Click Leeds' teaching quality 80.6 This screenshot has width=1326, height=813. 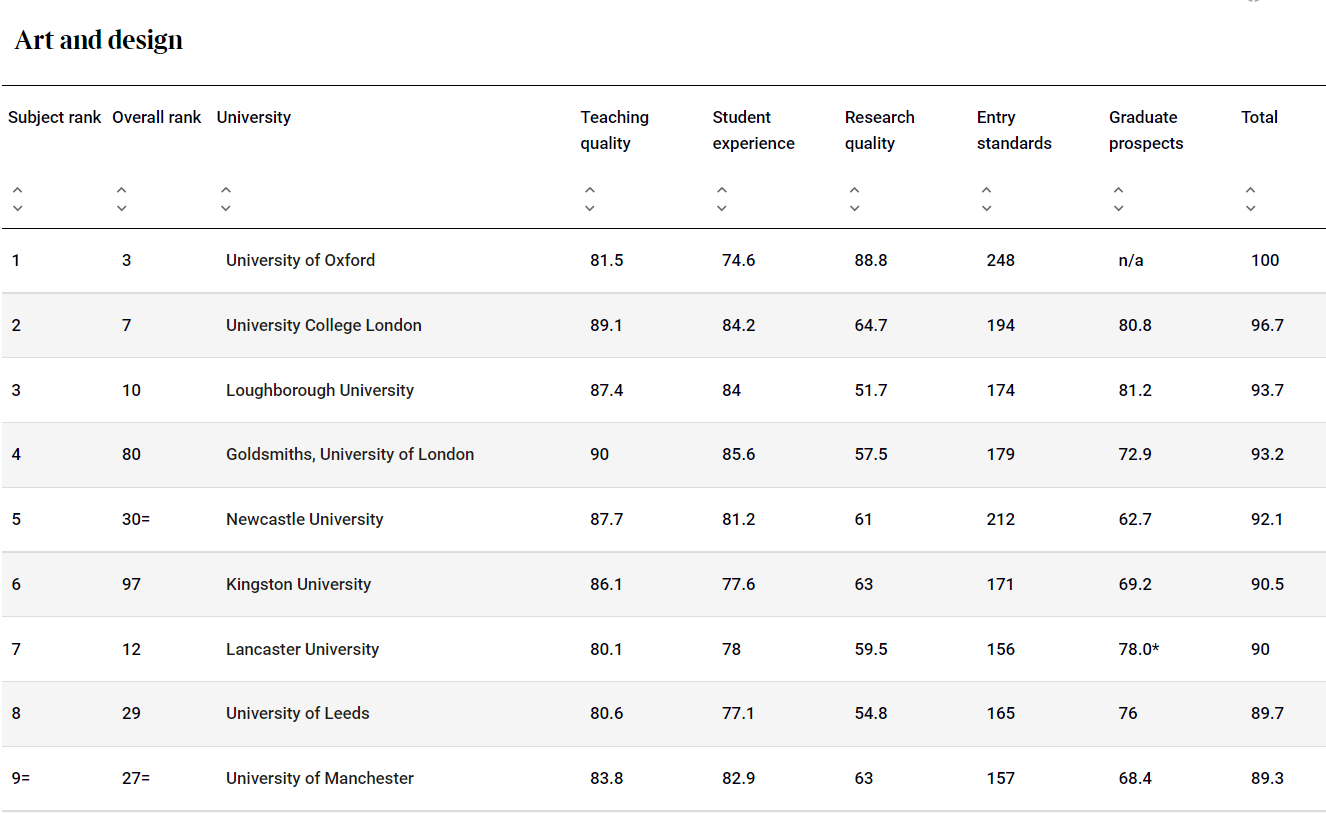click(607, 713)
